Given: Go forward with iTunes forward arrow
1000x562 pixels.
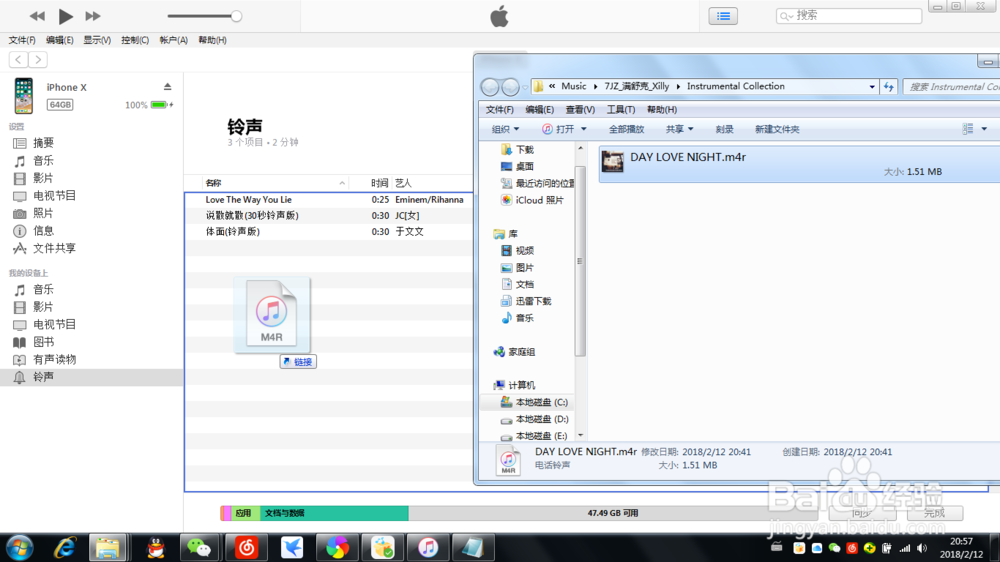Looking at the screenshot, I should pos(38,59).
